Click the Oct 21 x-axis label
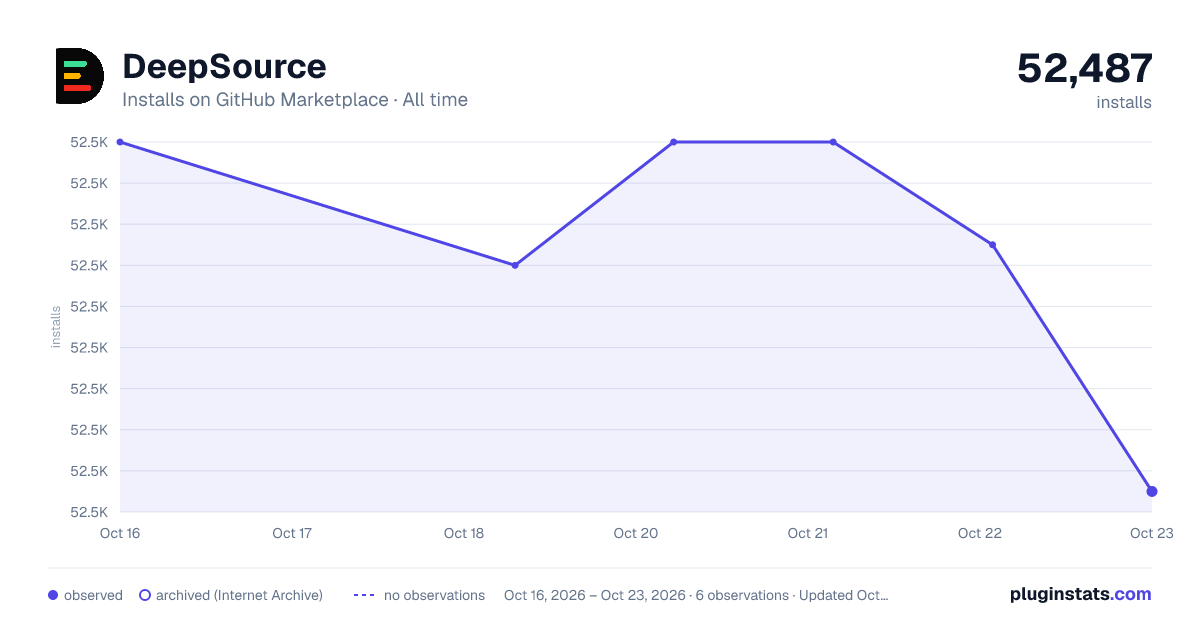1200x630 pixels. point(808,533)
